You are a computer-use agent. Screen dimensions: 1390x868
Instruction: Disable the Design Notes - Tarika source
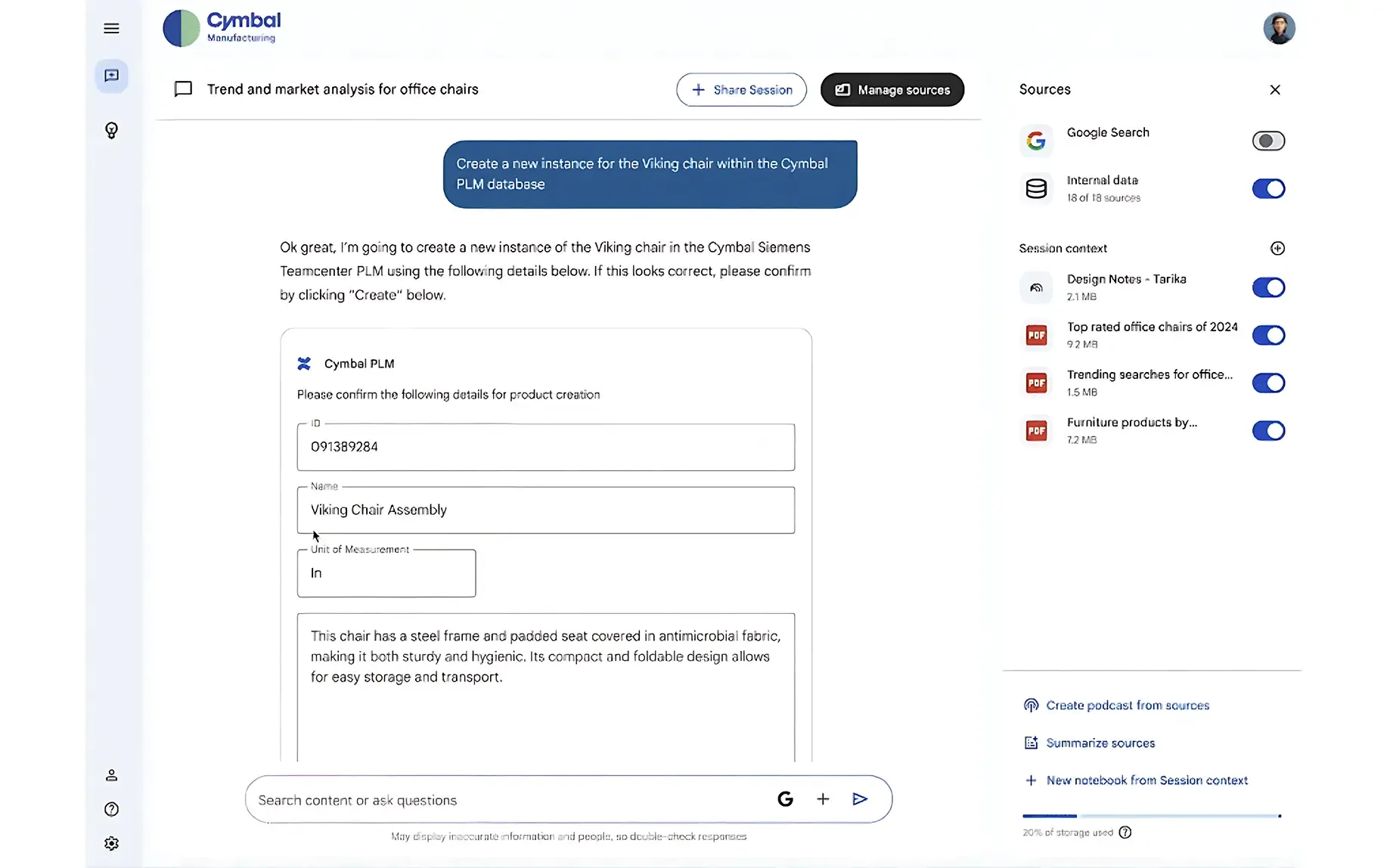pos(1268,287)
